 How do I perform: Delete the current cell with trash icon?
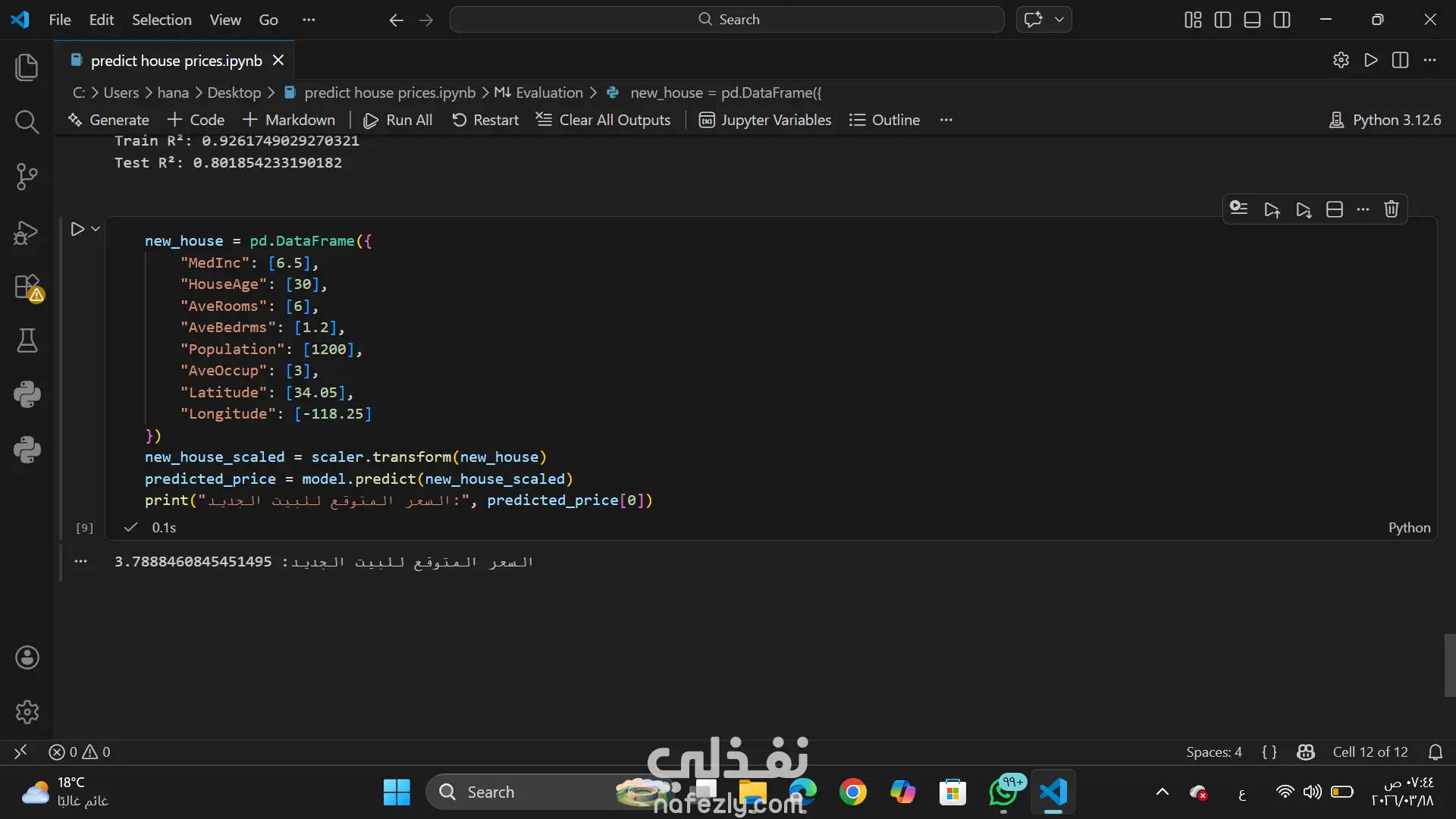pyautogui.click(x=1391, y=209)
